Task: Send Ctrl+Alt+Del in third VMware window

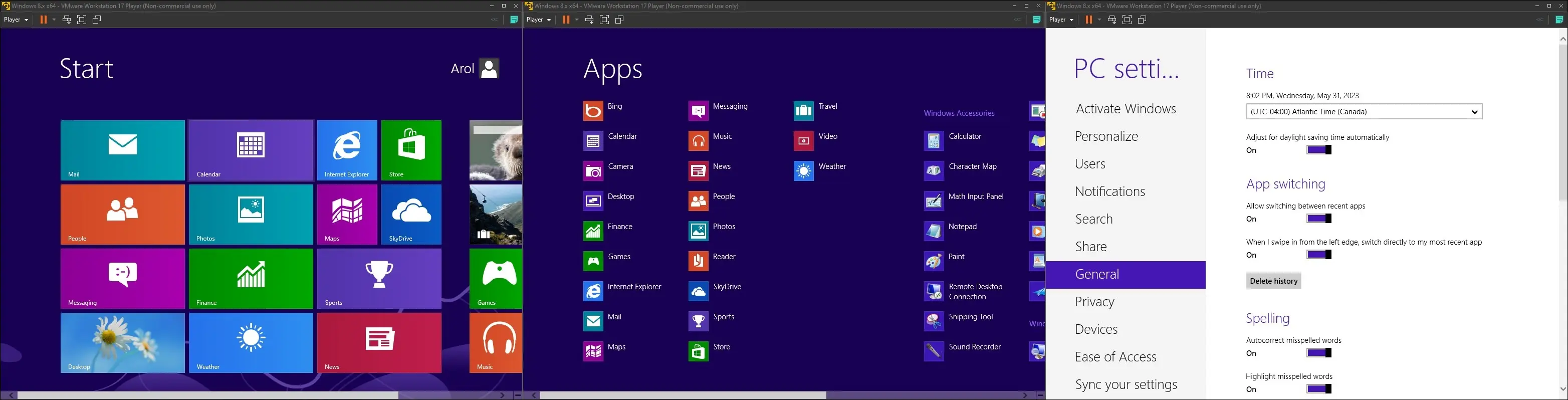Action: (1111, 20)
